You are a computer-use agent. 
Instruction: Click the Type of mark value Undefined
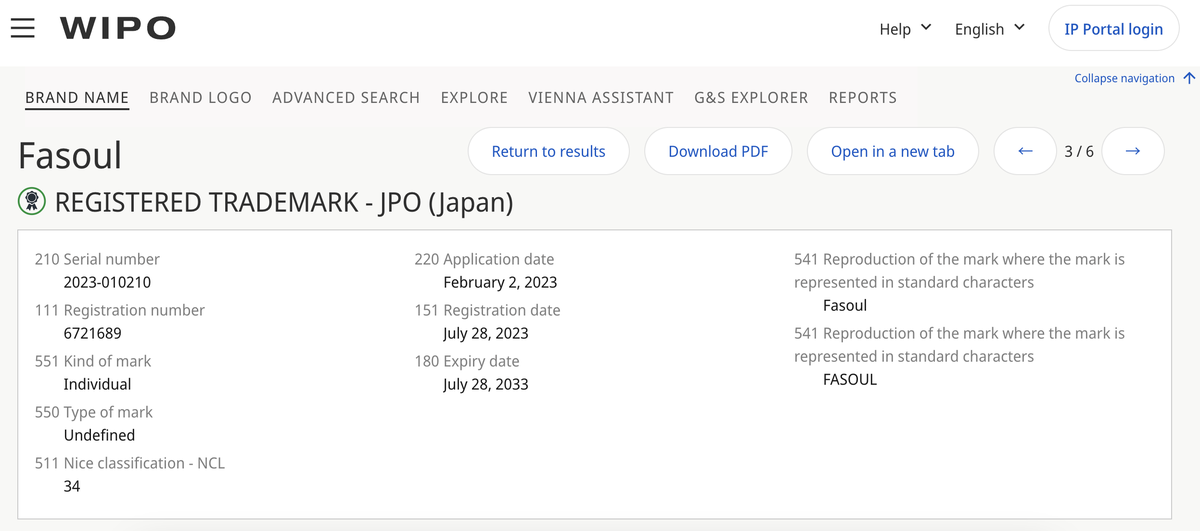tap(99, 435)
